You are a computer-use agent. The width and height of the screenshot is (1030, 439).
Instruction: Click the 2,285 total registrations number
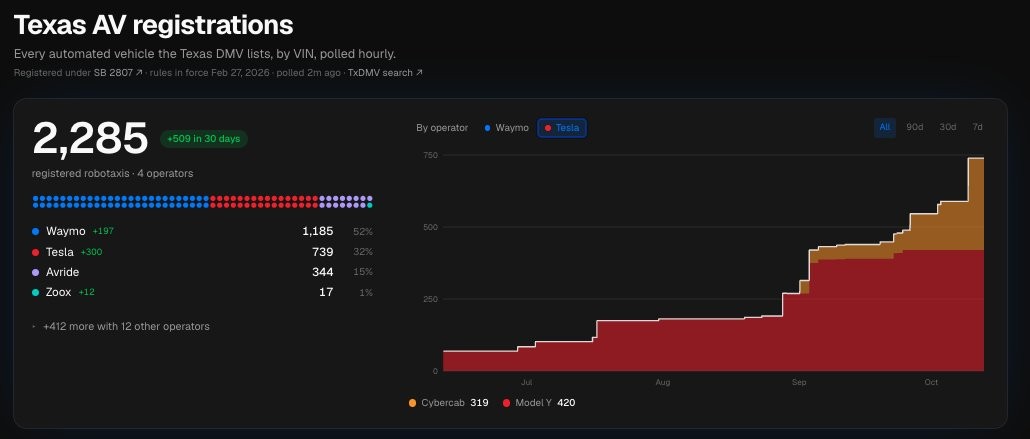(x=90, y=139)
